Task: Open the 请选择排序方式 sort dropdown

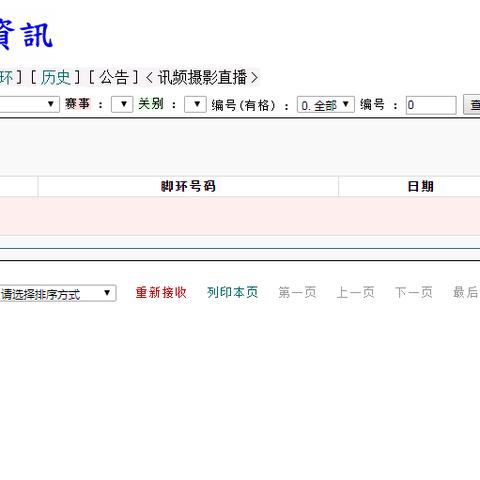Action: point(57,293)
